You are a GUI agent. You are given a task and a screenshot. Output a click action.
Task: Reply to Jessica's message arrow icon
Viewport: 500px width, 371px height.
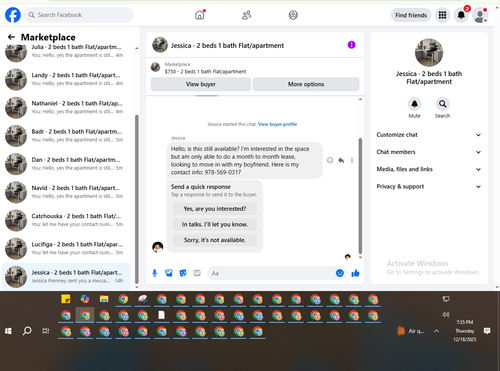[x=341, y=160]
